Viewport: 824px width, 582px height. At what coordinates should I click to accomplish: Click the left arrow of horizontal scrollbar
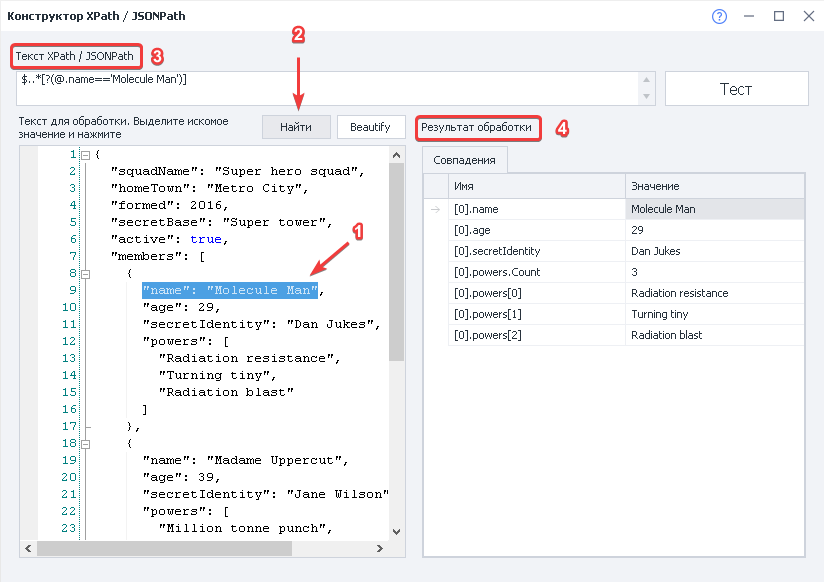click(x=28, y=548)
